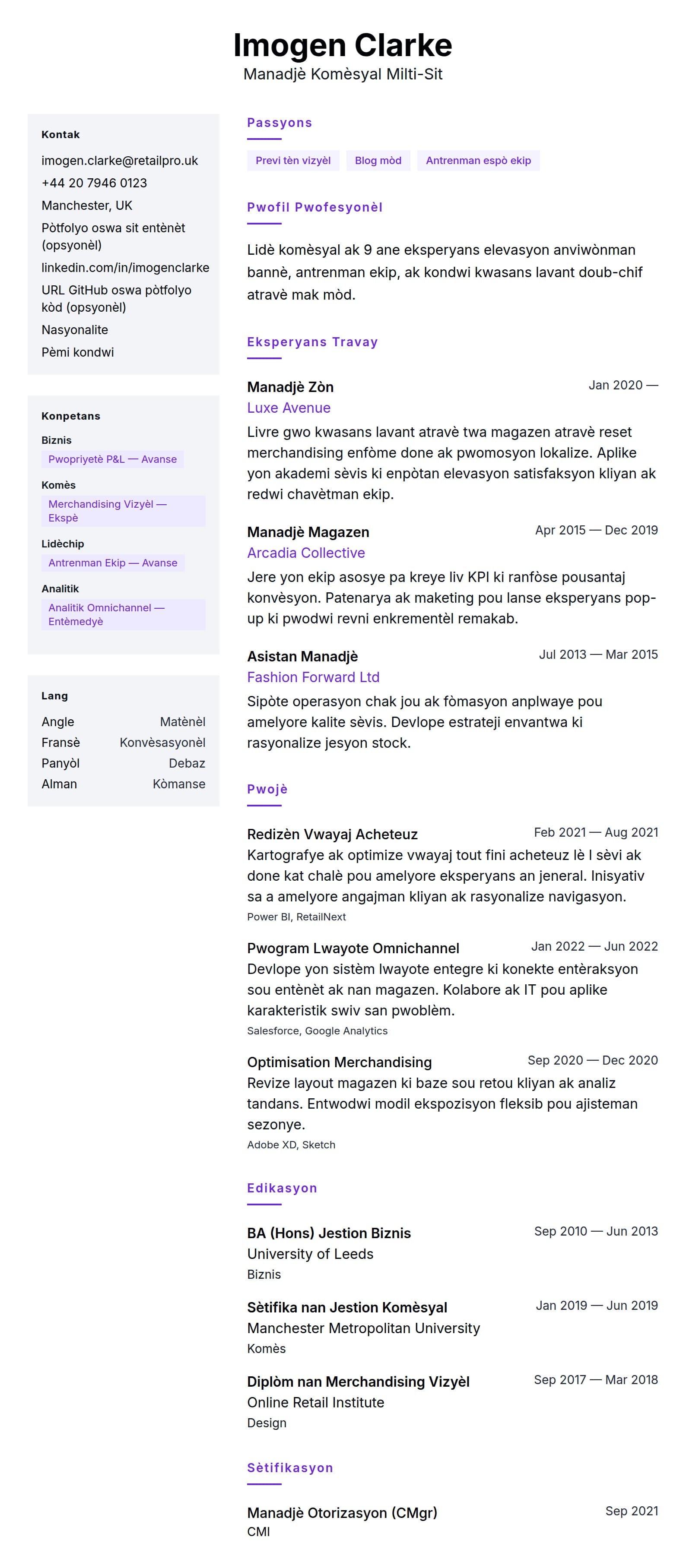This screenshot has width=686, height=1568.
Task: Click the Manadjè Otorizasyon (CMgr) certification
Action: click(342, 1513)
